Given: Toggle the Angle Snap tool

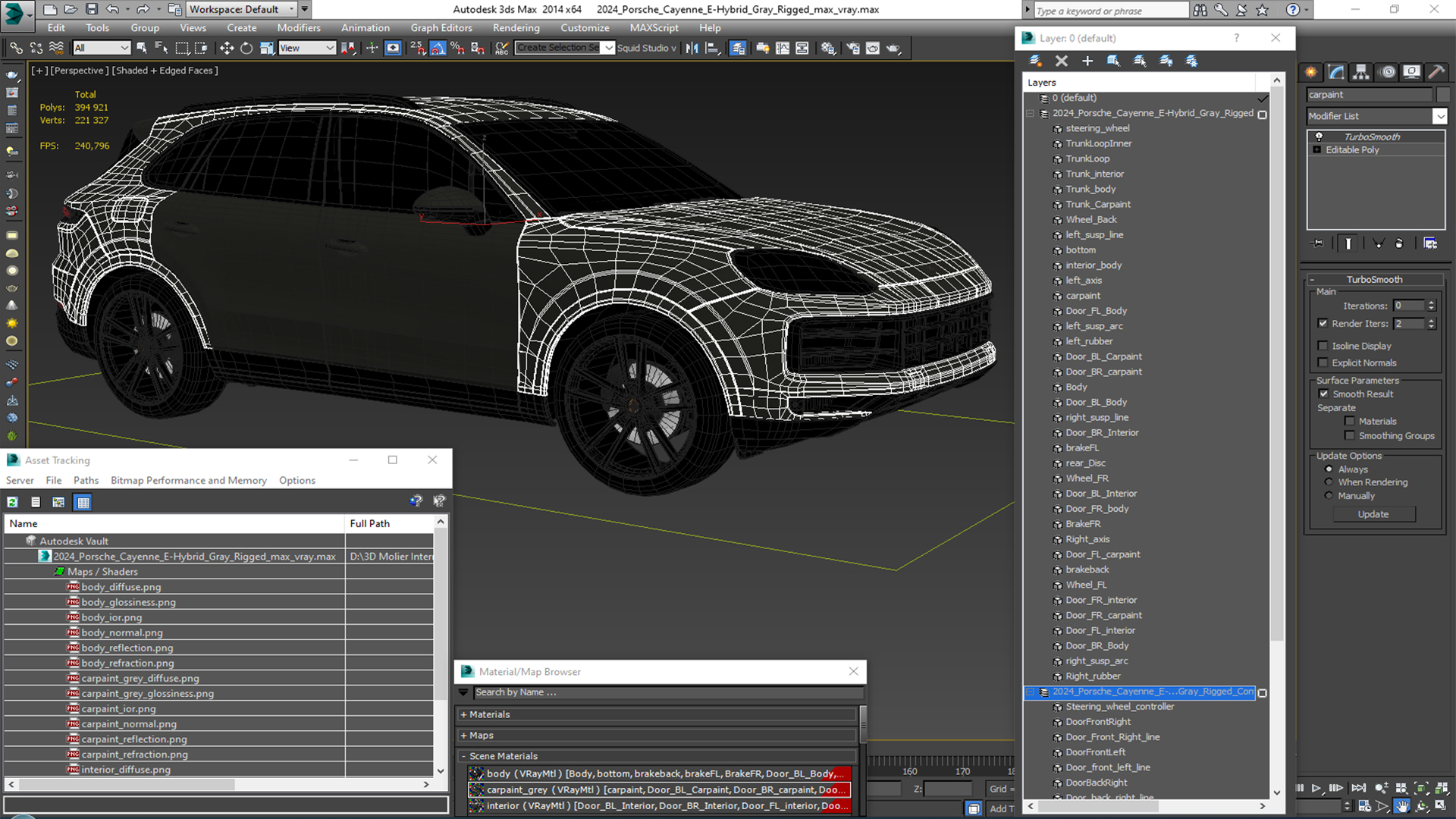Looking at the screenshot, I should click(438, 48).
